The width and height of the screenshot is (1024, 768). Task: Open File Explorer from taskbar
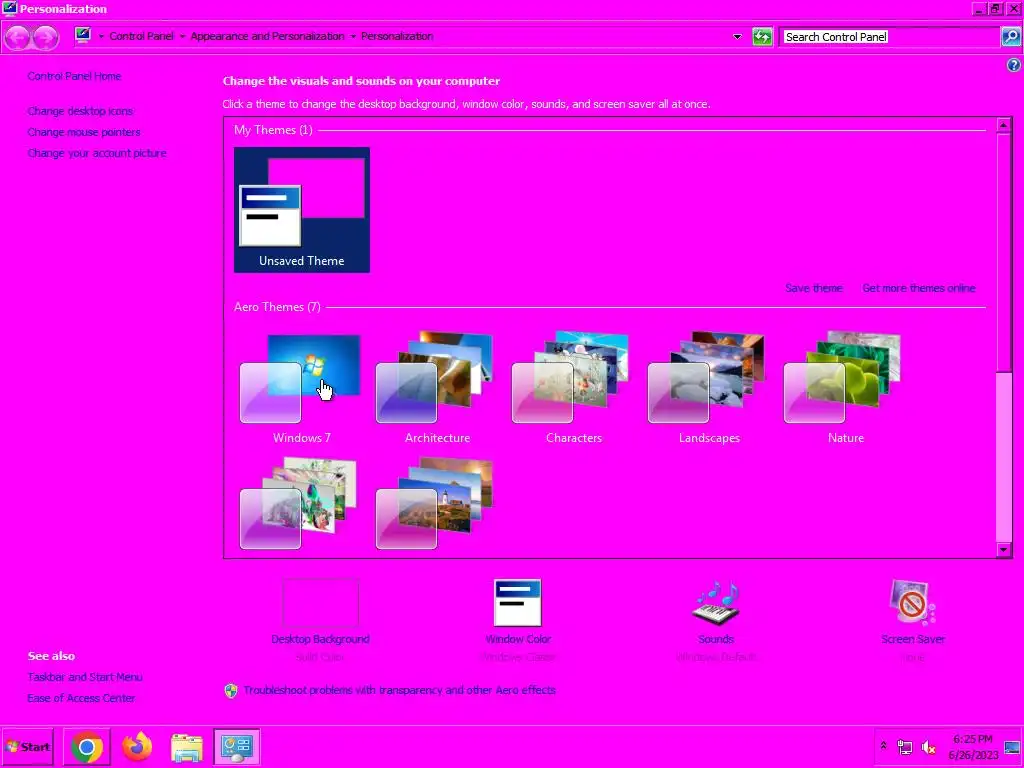click(187, 747)
